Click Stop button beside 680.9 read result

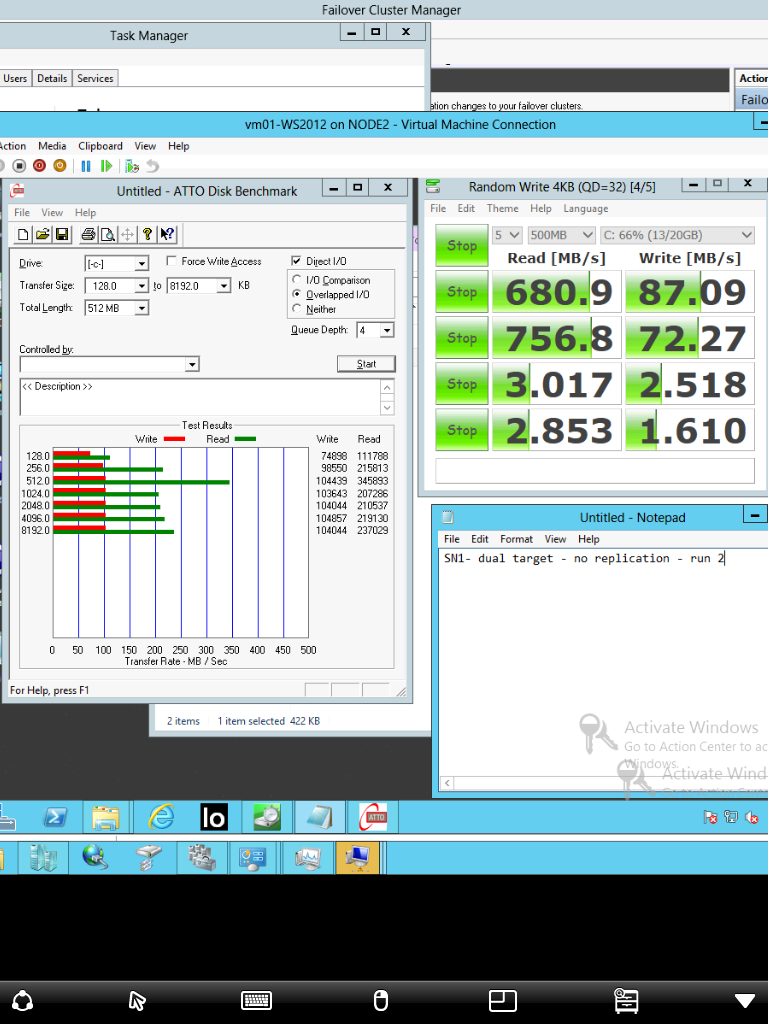462,292
